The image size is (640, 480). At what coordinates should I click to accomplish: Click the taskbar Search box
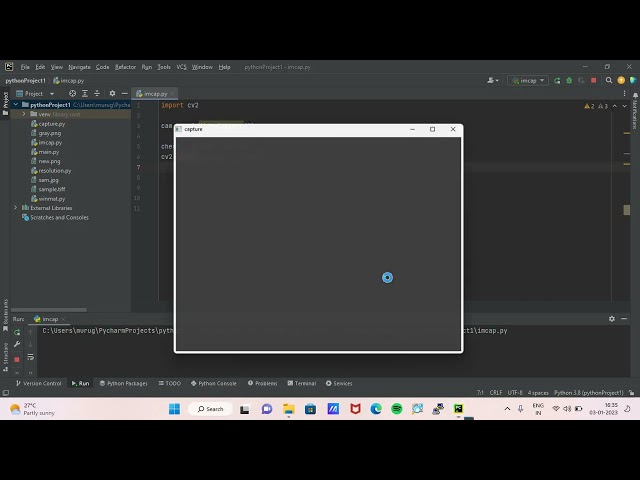(210, 409)
